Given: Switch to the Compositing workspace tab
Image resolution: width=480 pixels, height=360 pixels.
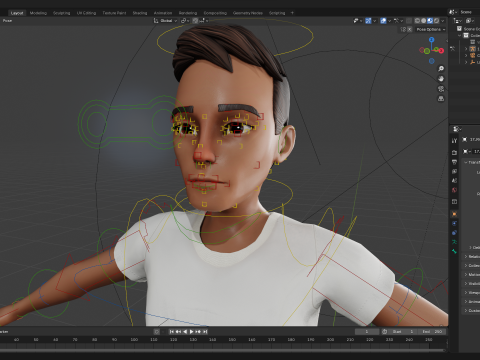Looking at the screenshot, I should 215,13.
